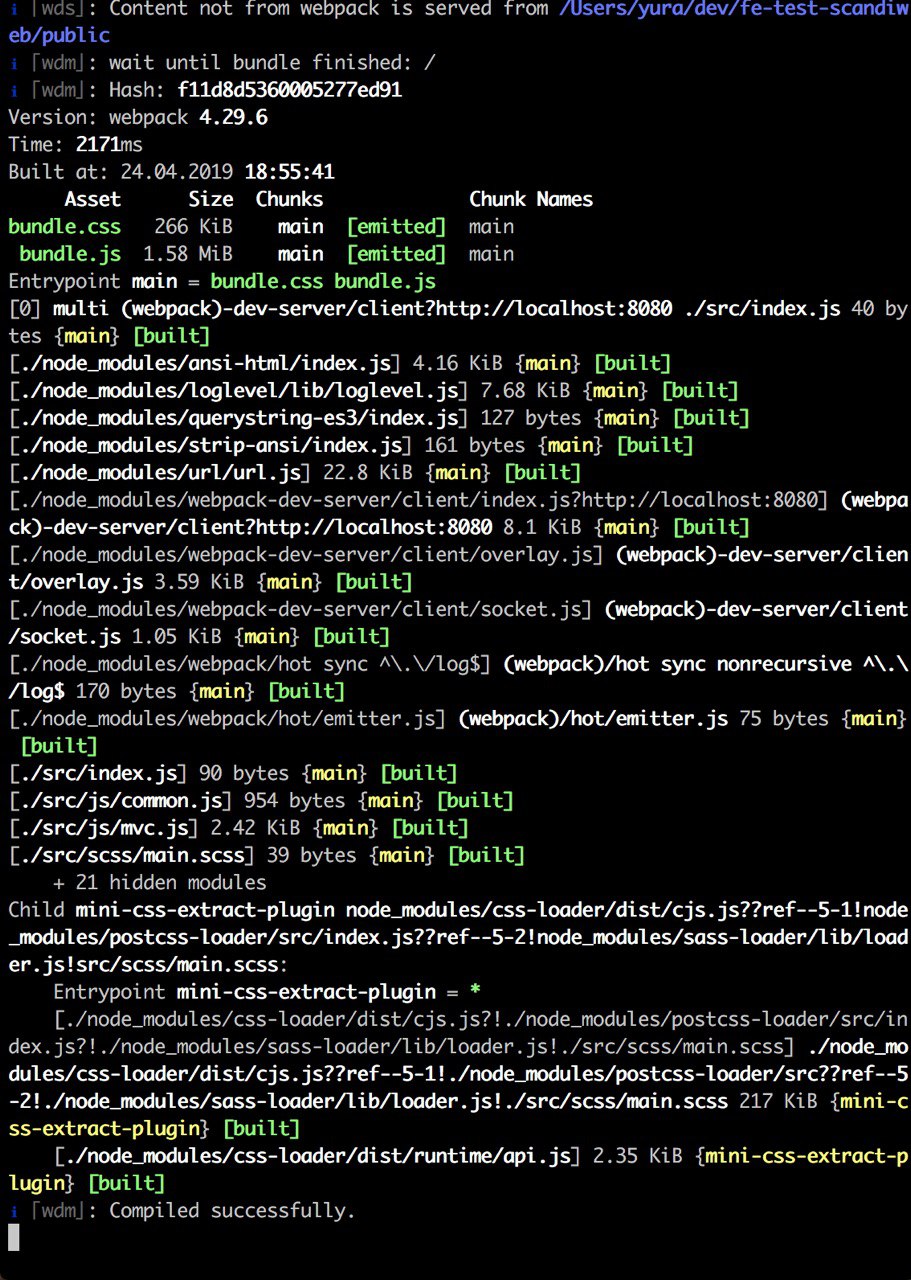This screenshot has width=911, height=1280.
Task: Click the [./src/index.js] module line
Action: coord(233,773)
